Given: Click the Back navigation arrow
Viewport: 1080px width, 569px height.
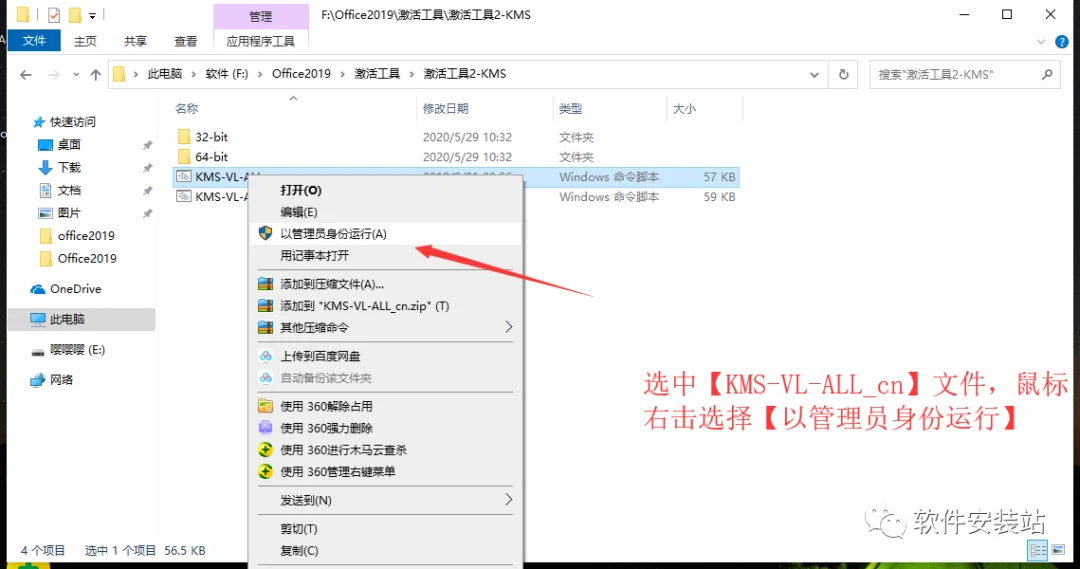Looking at the screenshot, I should coord(26,74).
